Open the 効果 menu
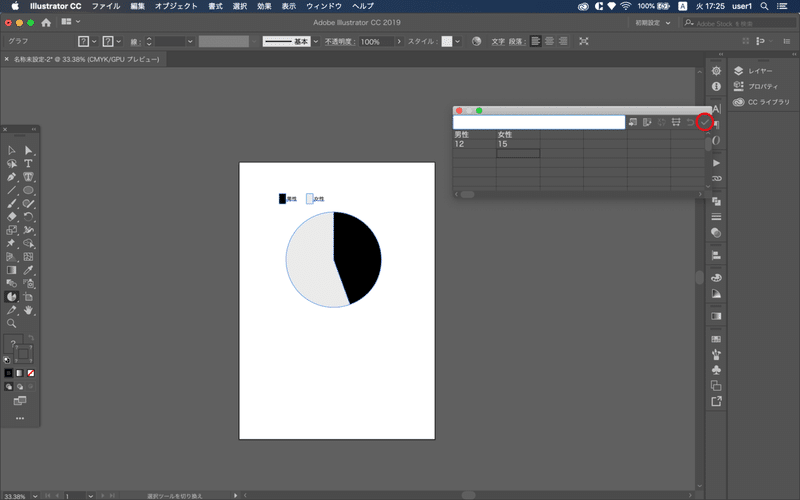This screenshot has width=800, height=500. pyautogui.click(x=264, y=6)
